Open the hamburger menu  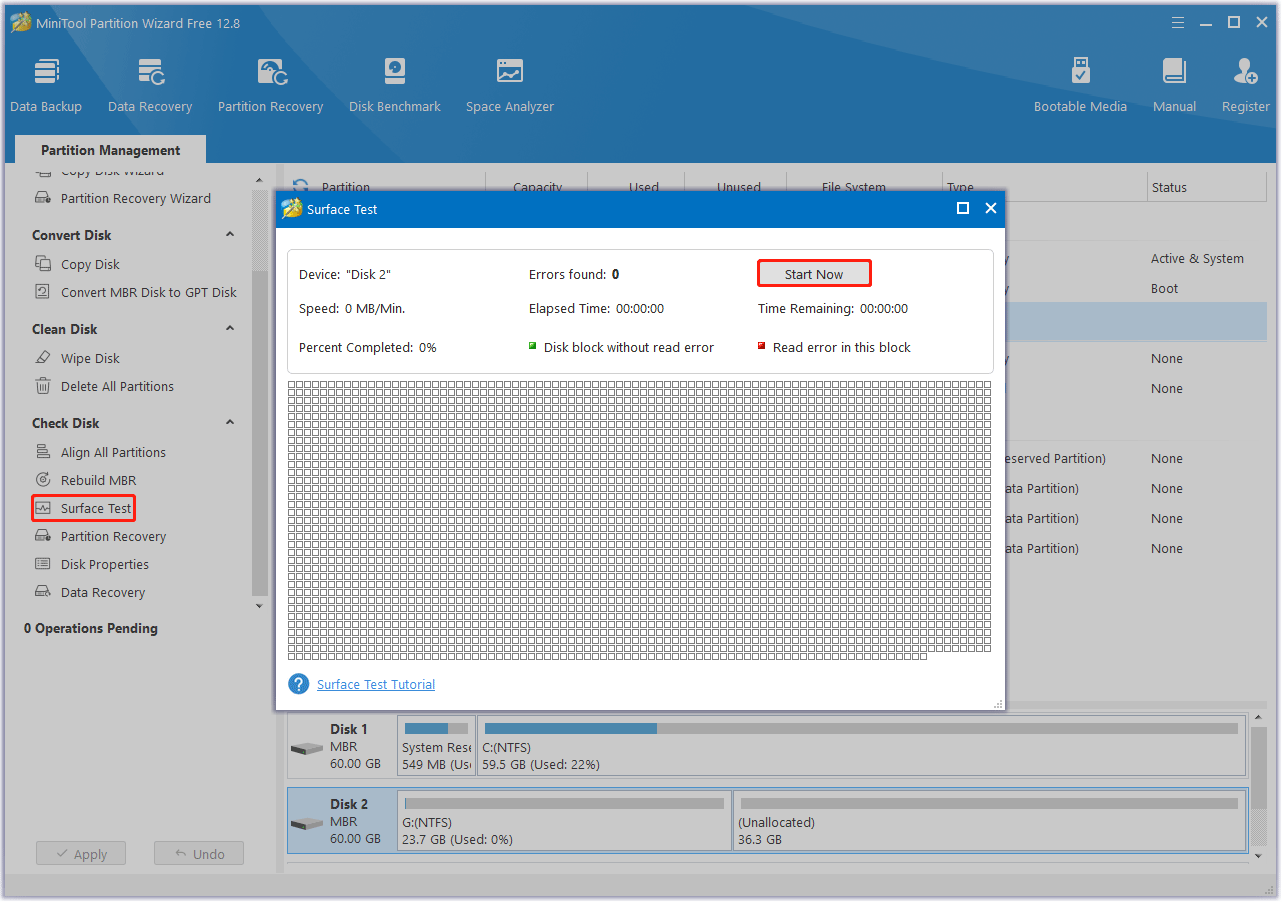click(x=1177, y=22)
